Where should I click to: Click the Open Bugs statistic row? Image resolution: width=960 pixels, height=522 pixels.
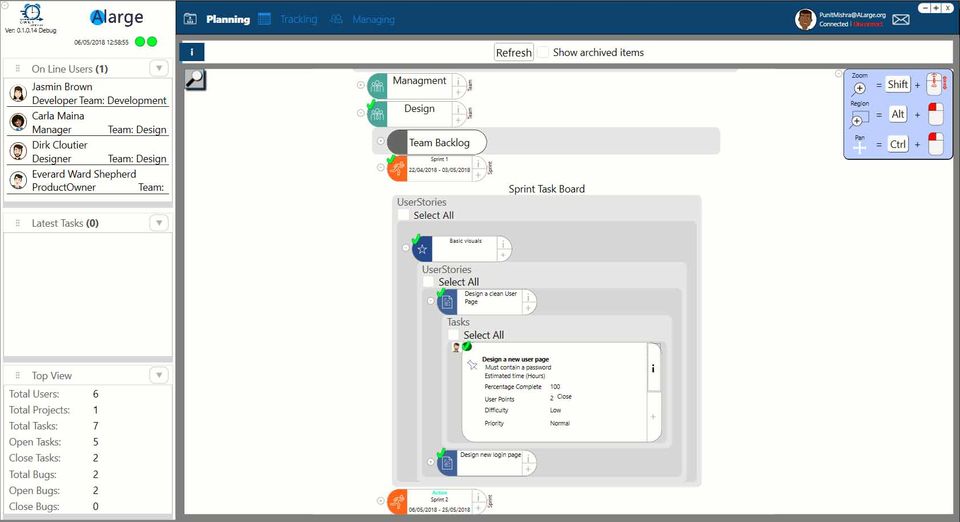pyautogui.click(x=88, y=490)
